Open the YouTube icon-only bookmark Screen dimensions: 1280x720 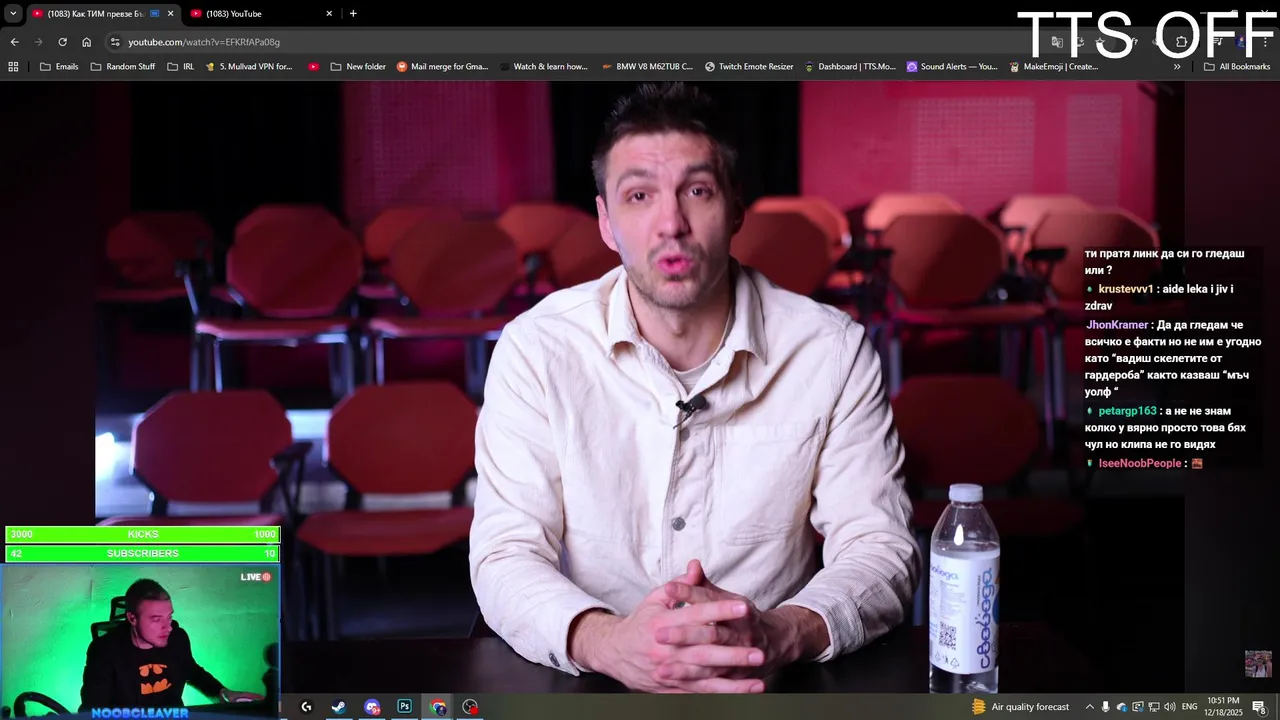pos(314,67)
